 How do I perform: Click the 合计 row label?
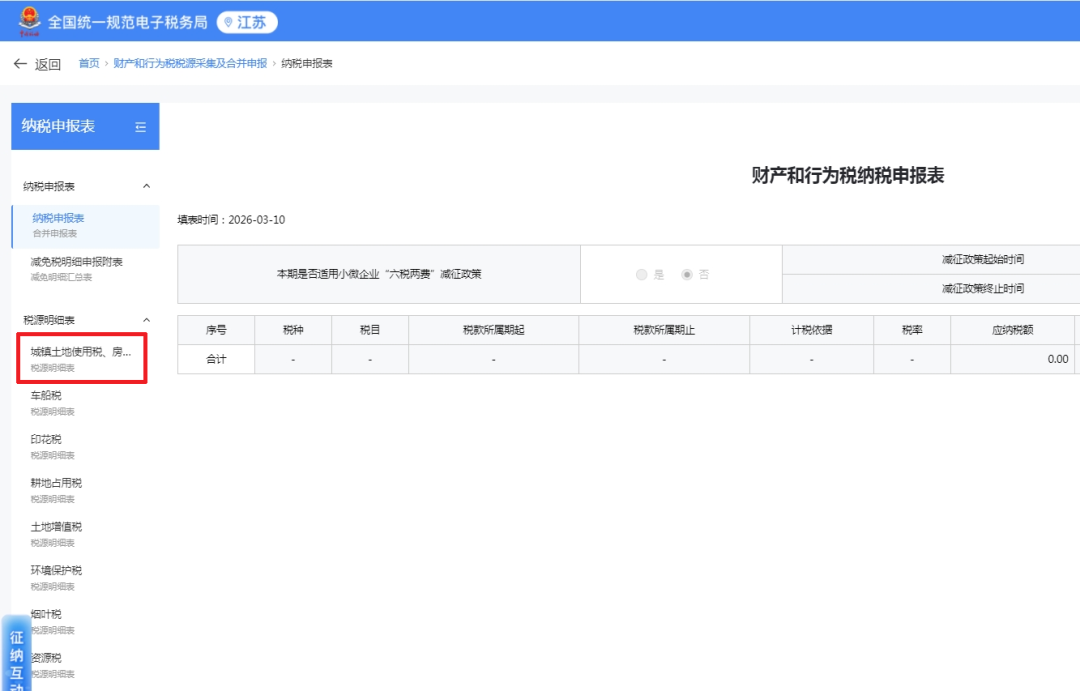[216, 360]
